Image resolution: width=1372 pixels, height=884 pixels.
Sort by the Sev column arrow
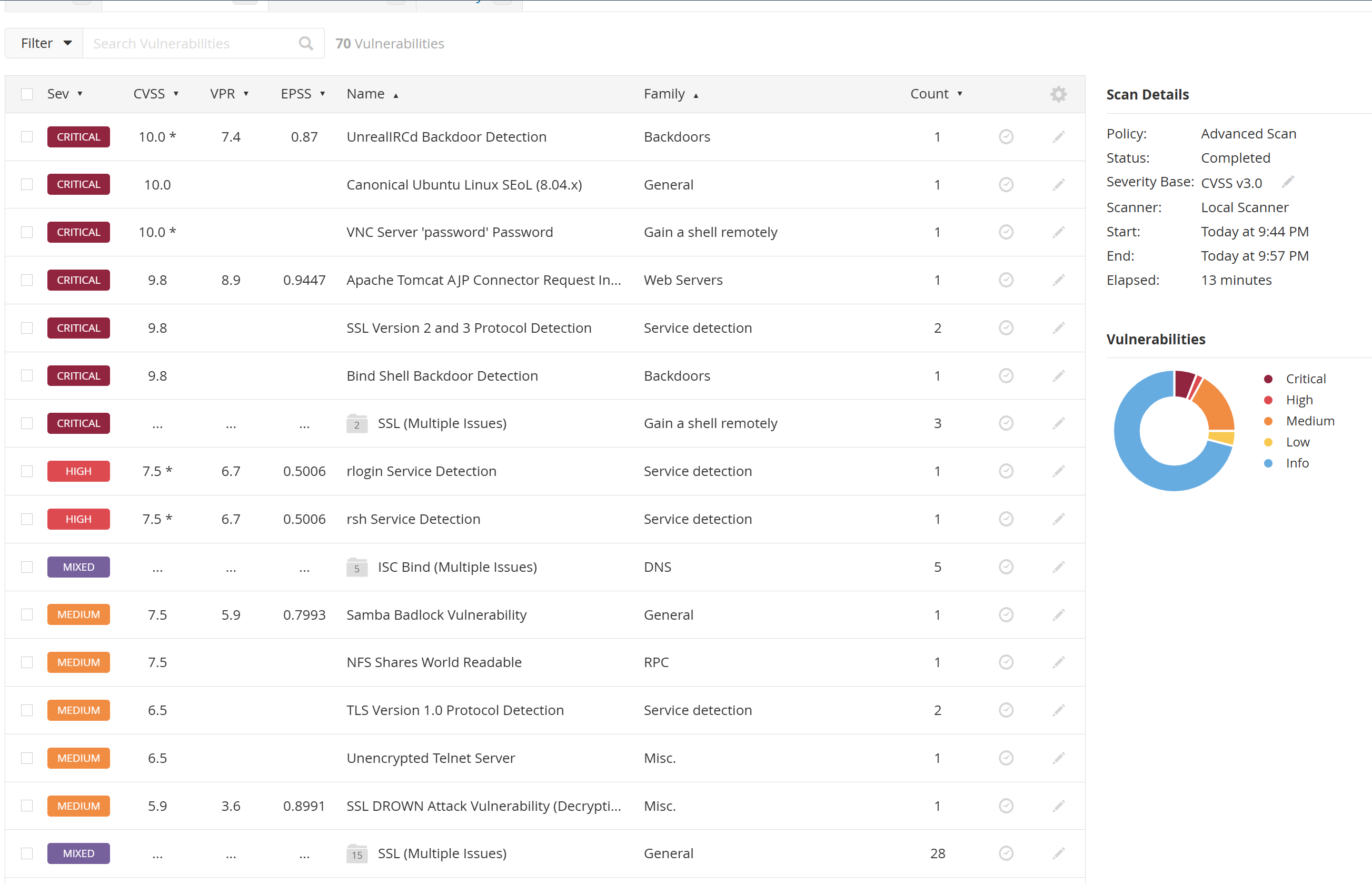pos(79,94)
